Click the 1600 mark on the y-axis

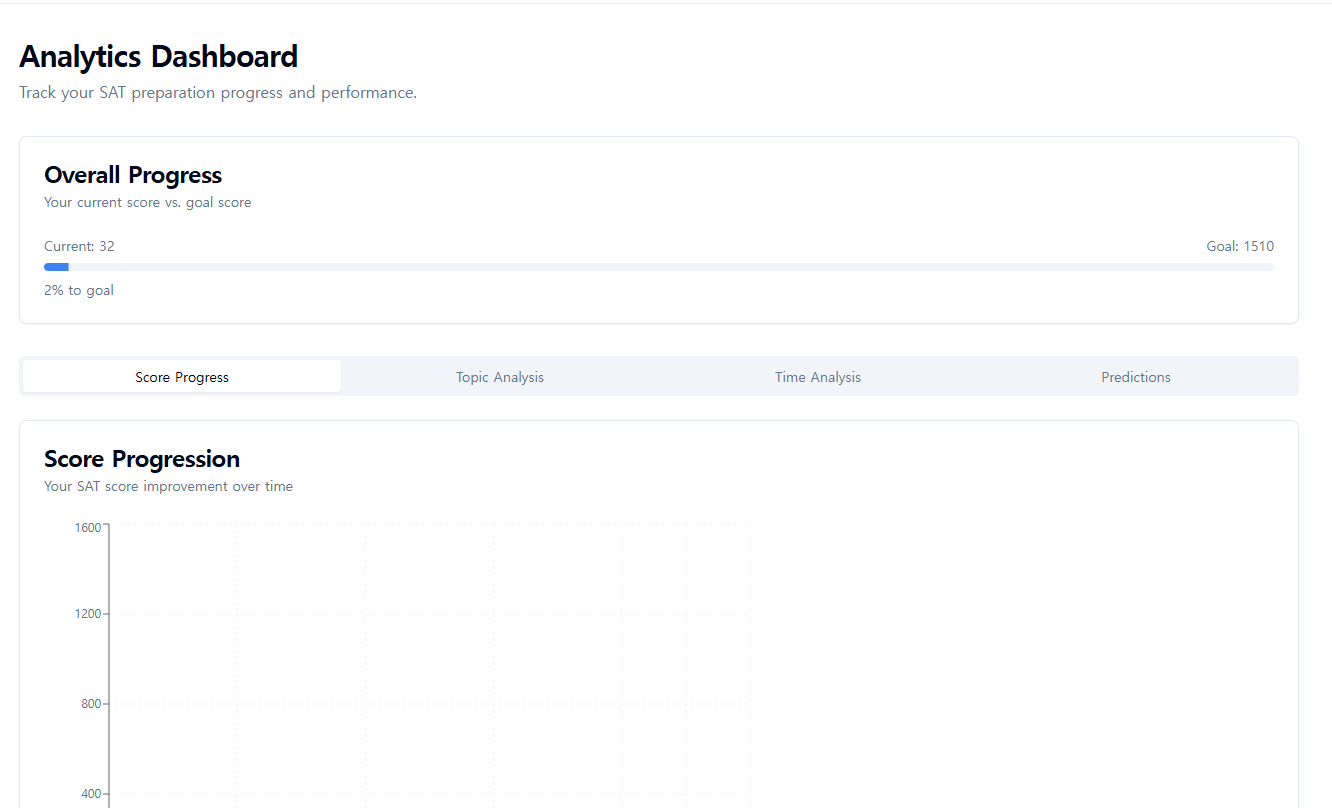pyautogui.click(x=88, y=527)
